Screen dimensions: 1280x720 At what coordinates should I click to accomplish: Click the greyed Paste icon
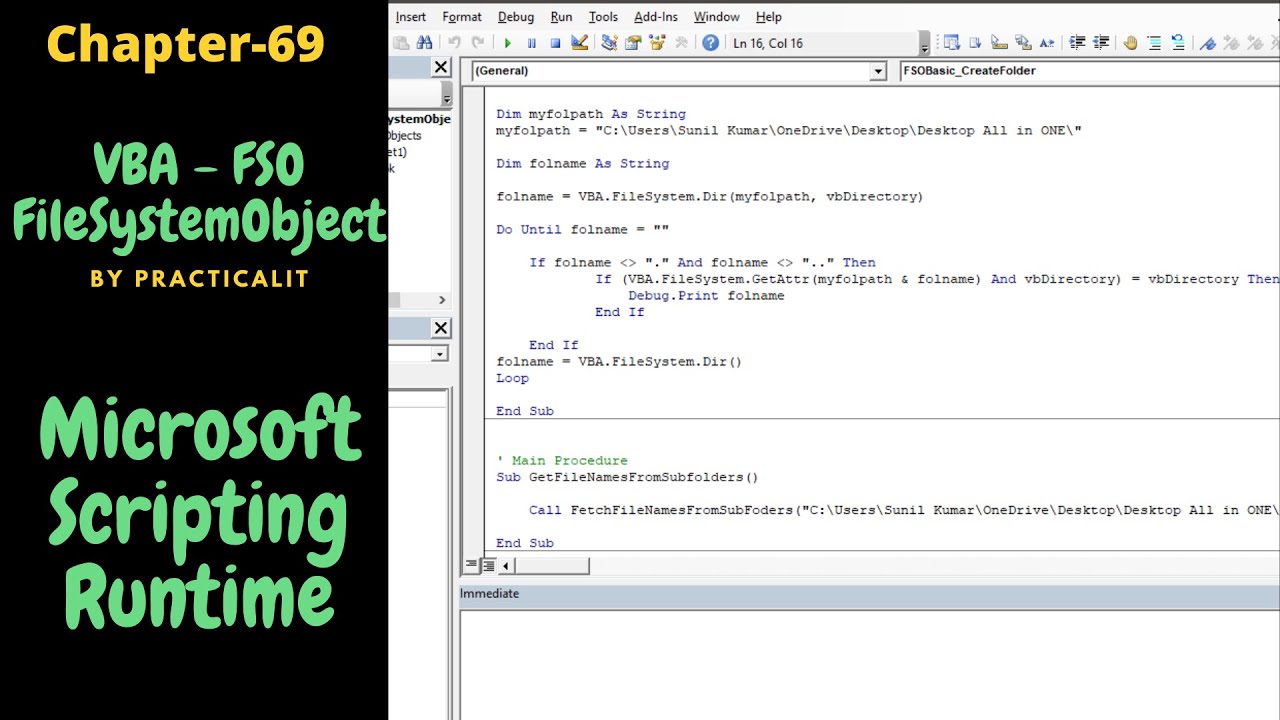click(x=400, y=43)
